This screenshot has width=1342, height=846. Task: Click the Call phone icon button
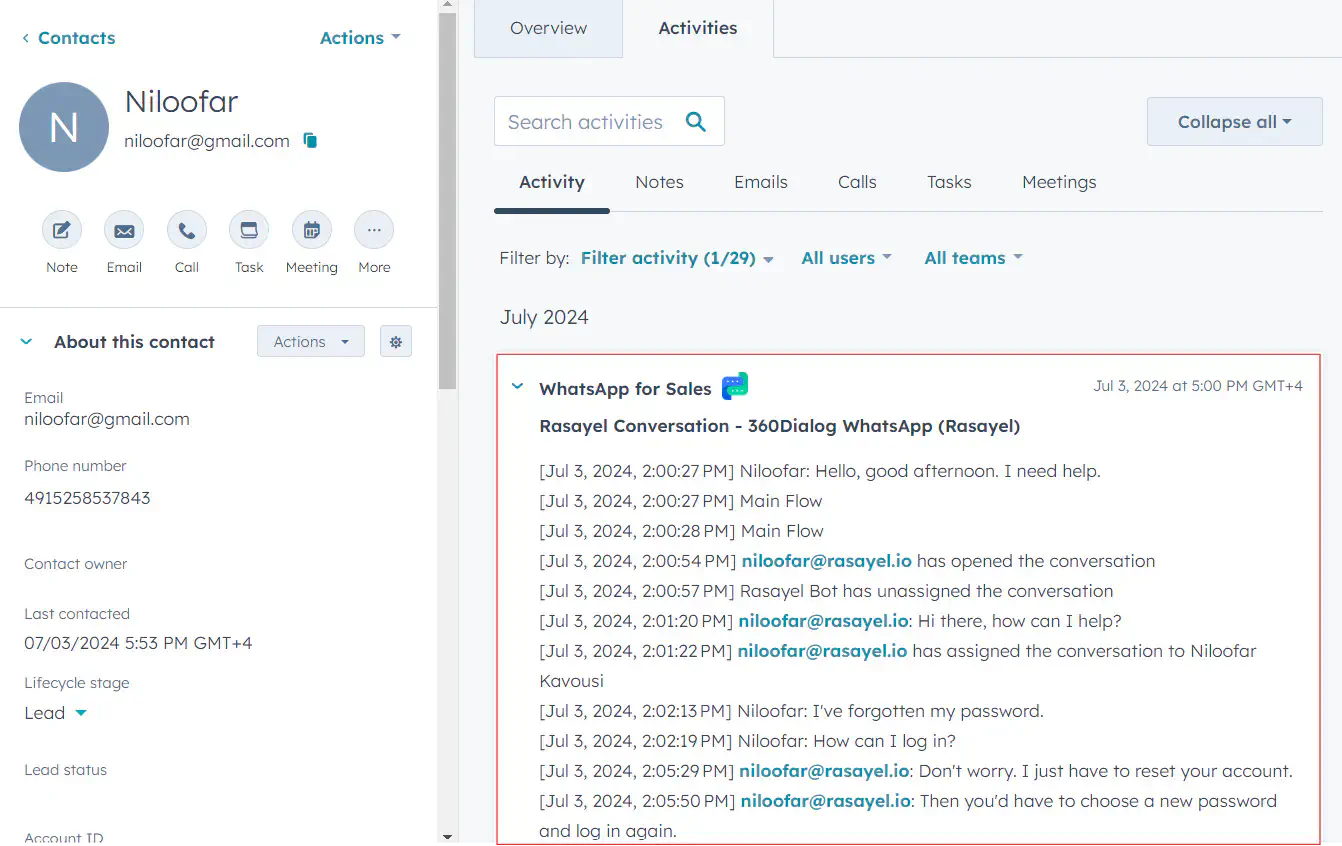click(187, 230)
